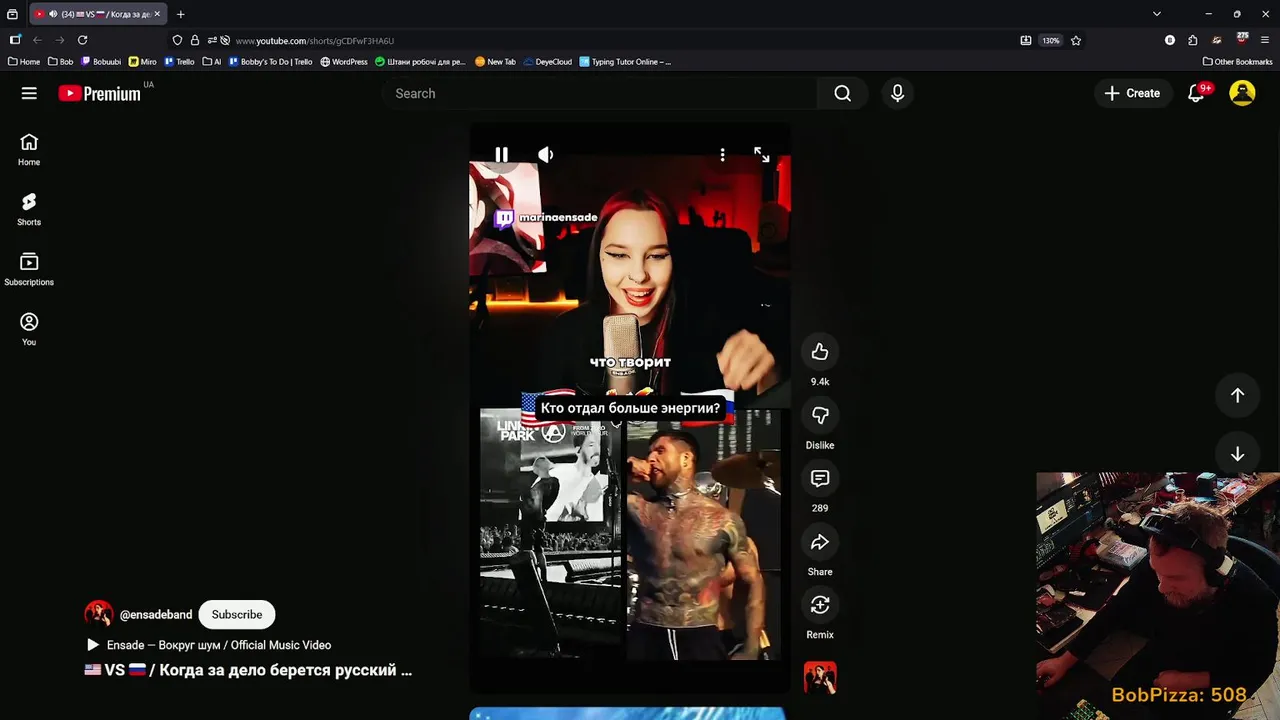This screenshot has height=720, width=1280.
Task: Pause the playing Short
Action: (x=501, y=154)
